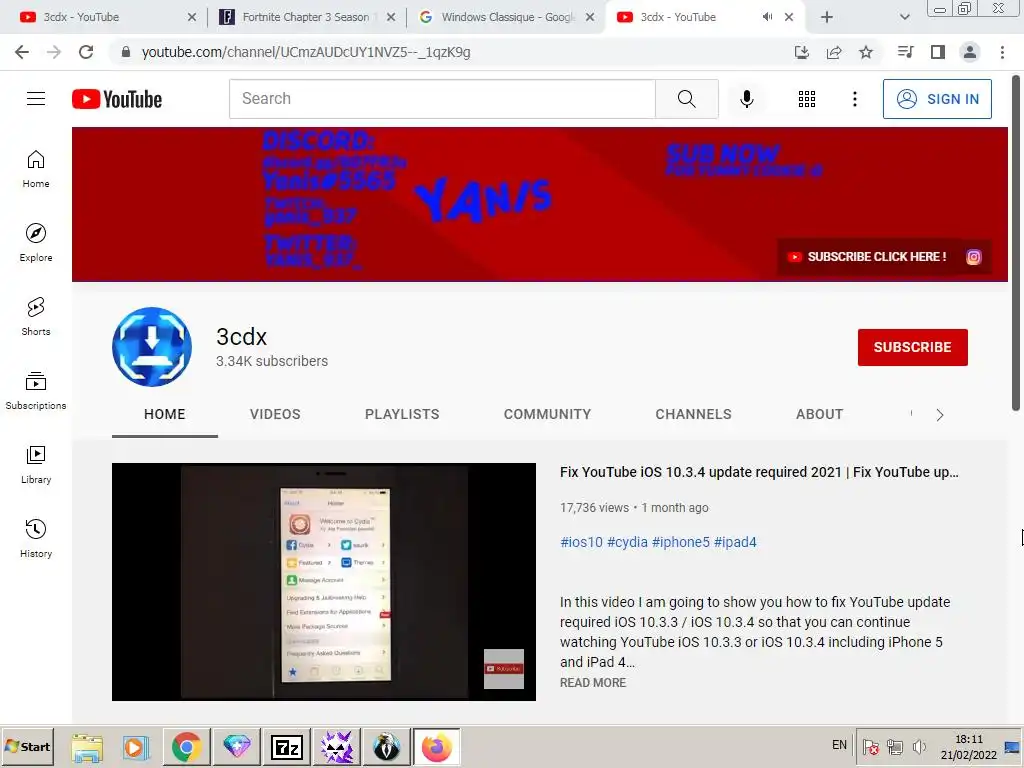The width and height of the screenshot is (1024, 768).
Task: Open YouTube settings three-dot menu
Action: (x=854, y=99)
